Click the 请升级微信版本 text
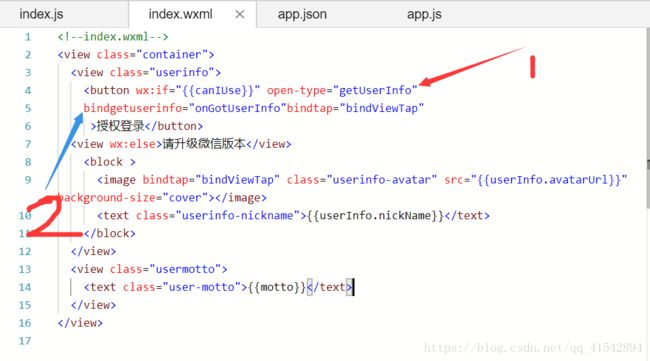 204,144
